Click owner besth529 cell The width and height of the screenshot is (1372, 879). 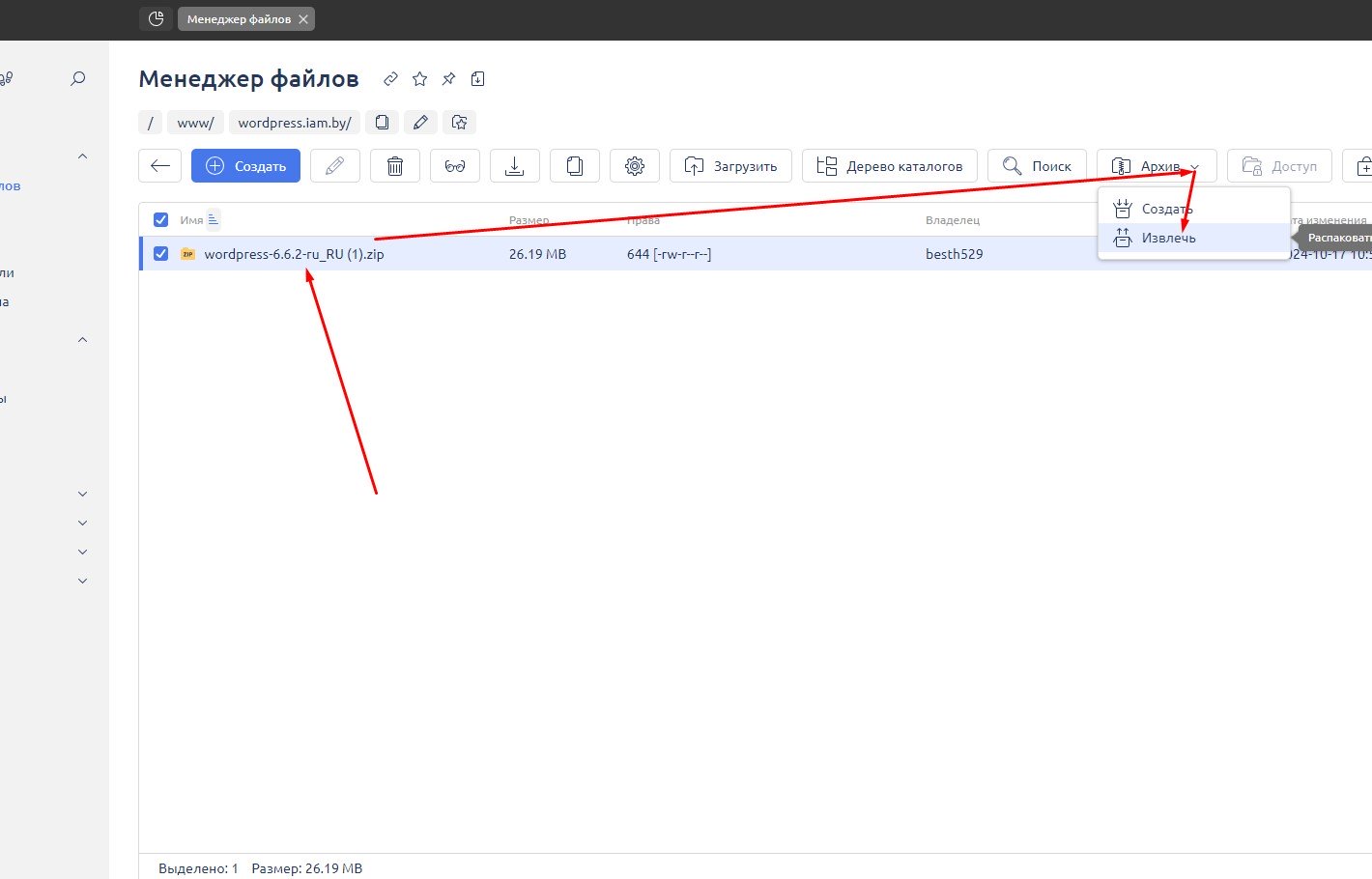coord(955,254)
